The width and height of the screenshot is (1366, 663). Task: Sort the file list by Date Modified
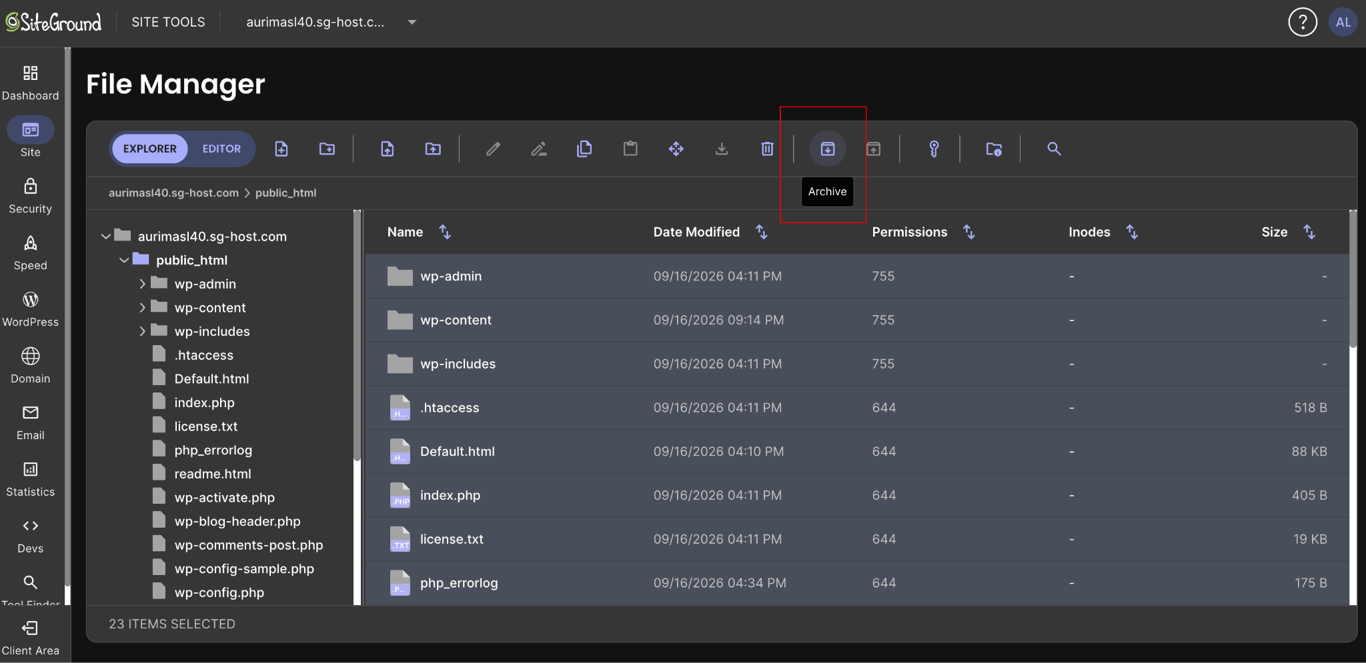pos(762,232)
